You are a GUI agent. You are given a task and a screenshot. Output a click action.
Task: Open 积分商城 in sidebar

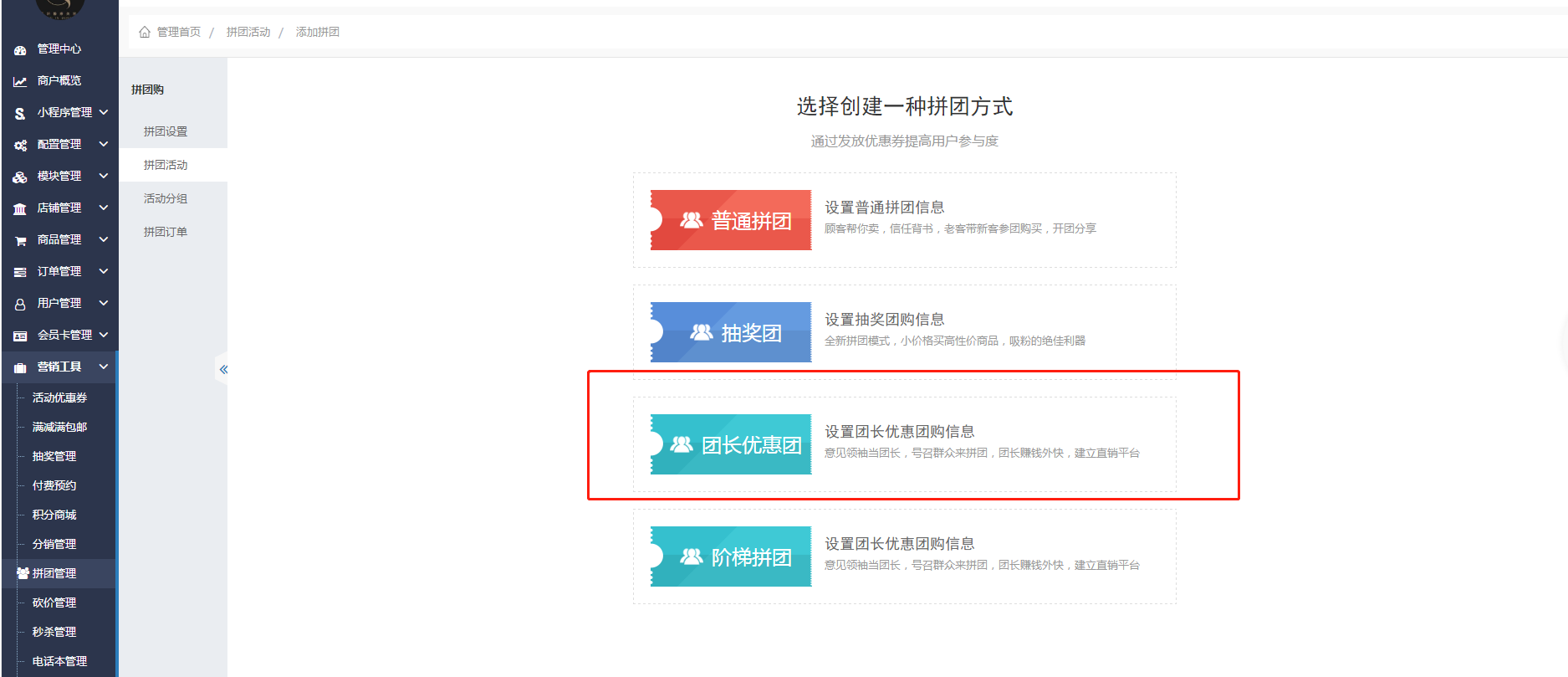tap(54, 515)
